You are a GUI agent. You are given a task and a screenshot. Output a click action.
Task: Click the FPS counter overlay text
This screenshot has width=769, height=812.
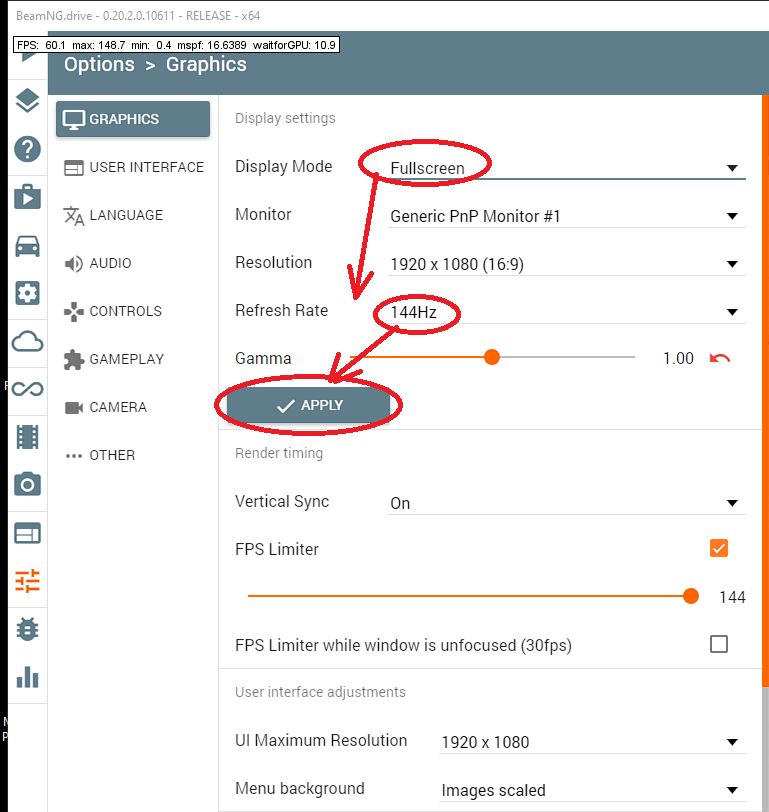pyautogui.click(x=176, y=45)
